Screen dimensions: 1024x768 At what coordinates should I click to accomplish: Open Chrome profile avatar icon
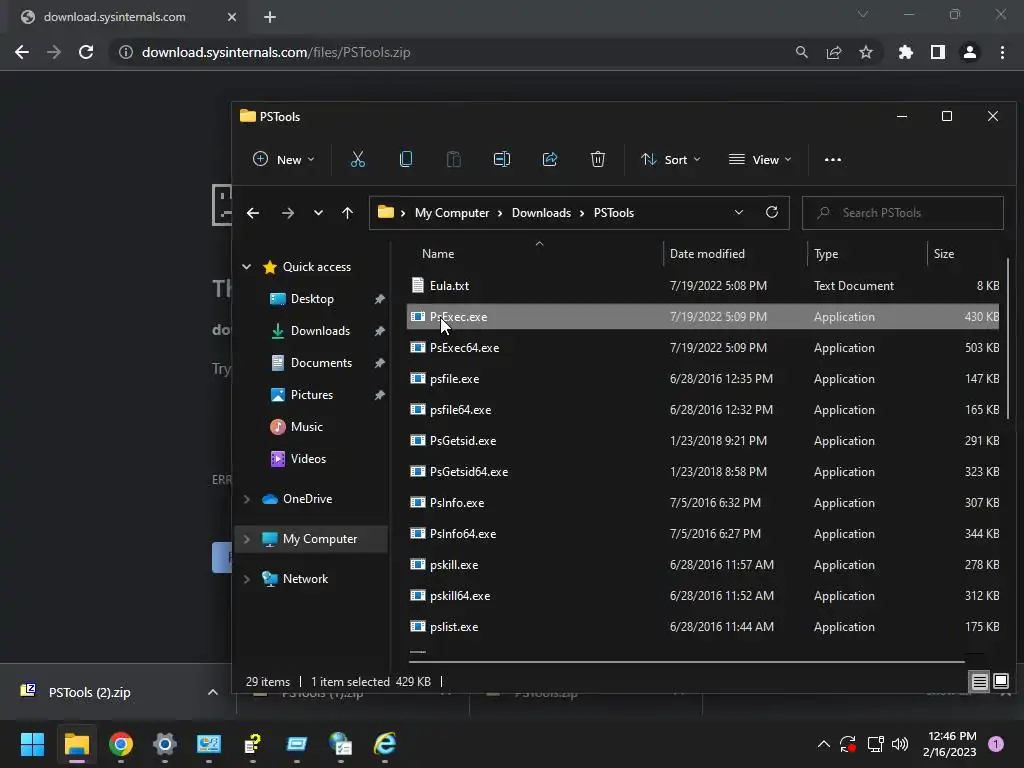point(970,52)
